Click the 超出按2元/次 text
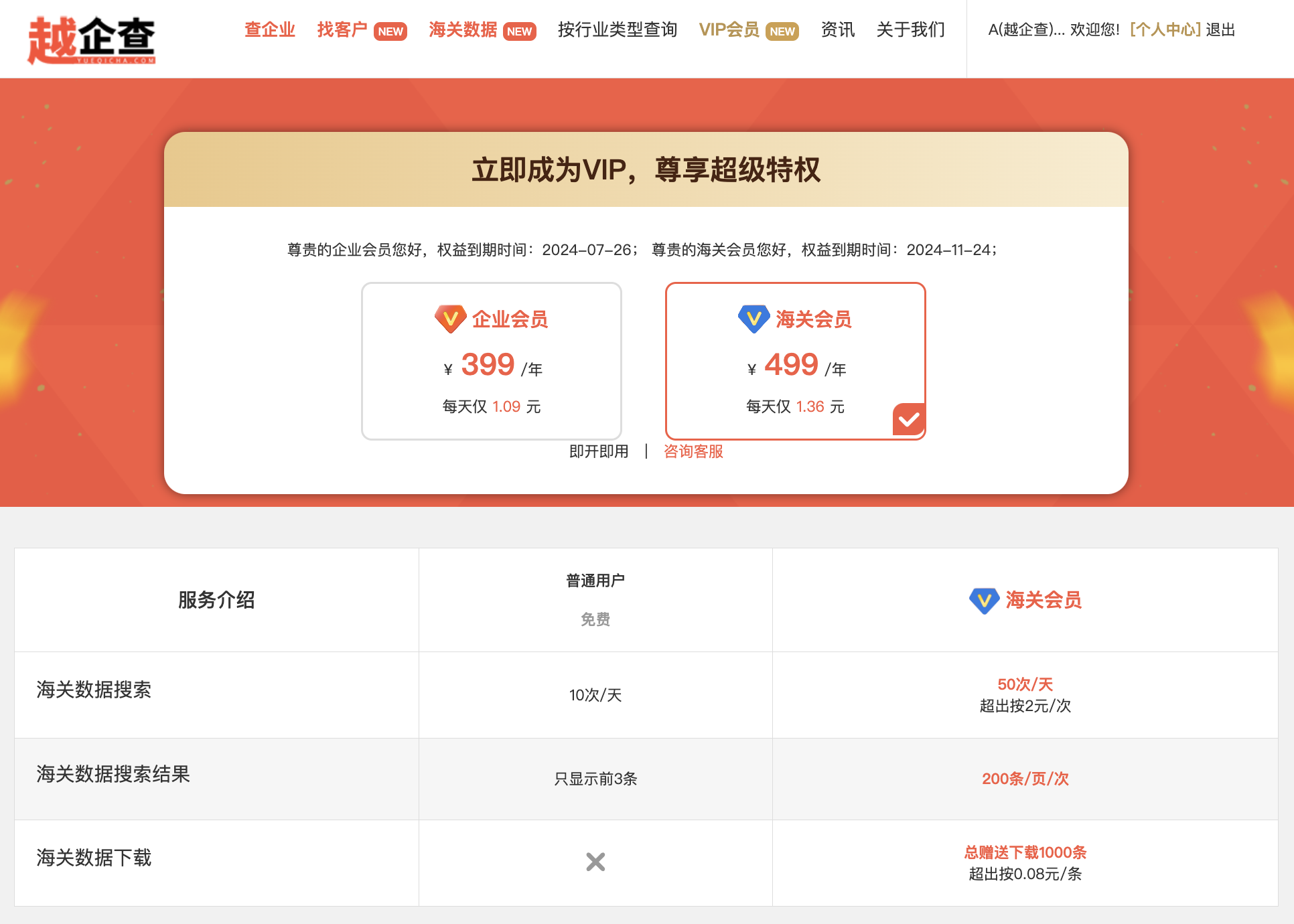 tap(1025, 706)
